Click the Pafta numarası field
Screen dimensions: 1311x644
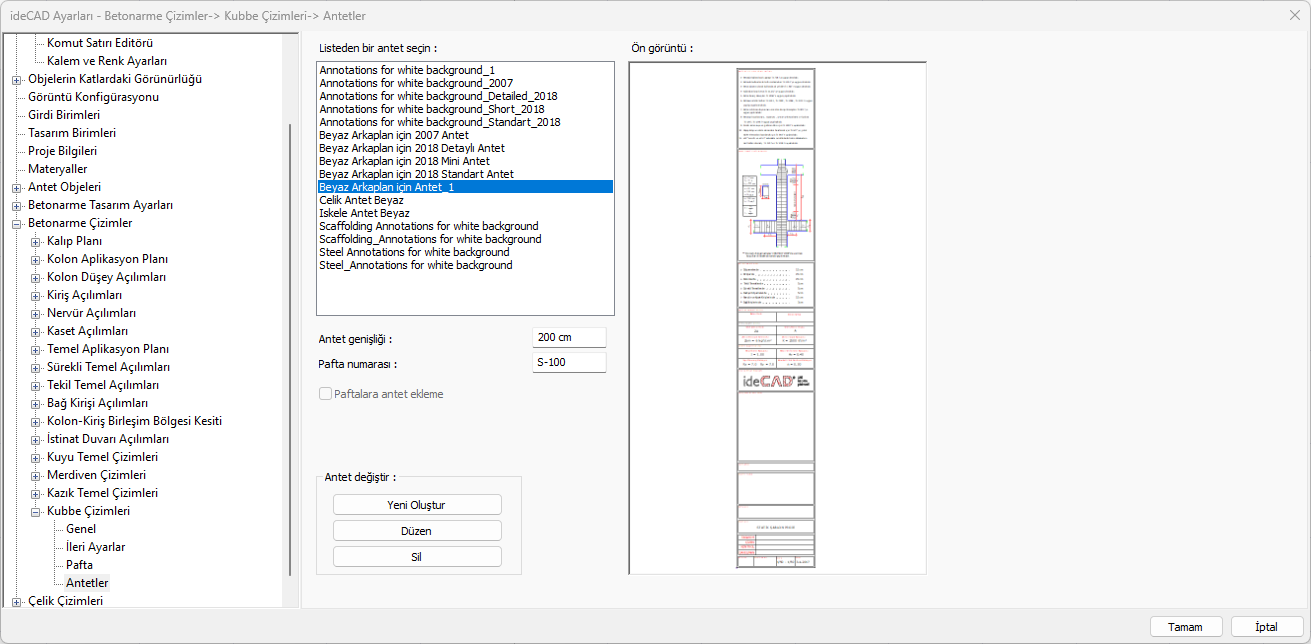click(x=569, y=362)
